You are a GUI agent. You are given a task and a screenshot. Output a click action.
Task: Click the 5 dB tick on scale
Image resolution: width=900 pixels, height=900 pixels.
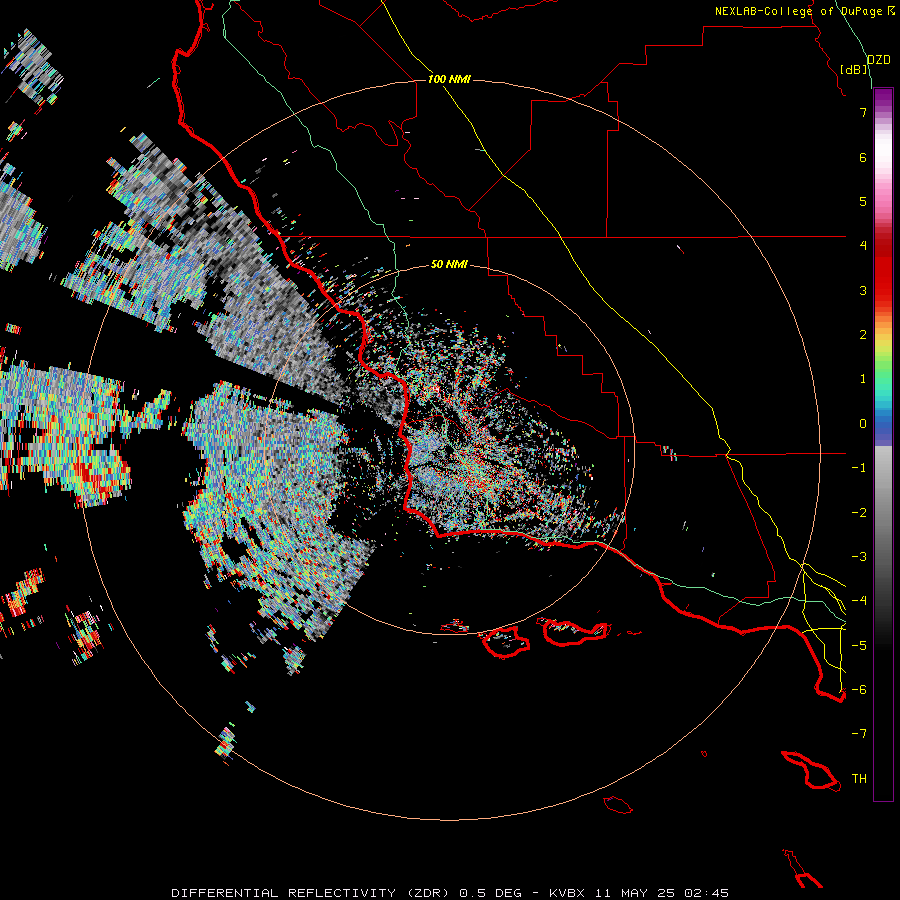click(x=863, y=201)
